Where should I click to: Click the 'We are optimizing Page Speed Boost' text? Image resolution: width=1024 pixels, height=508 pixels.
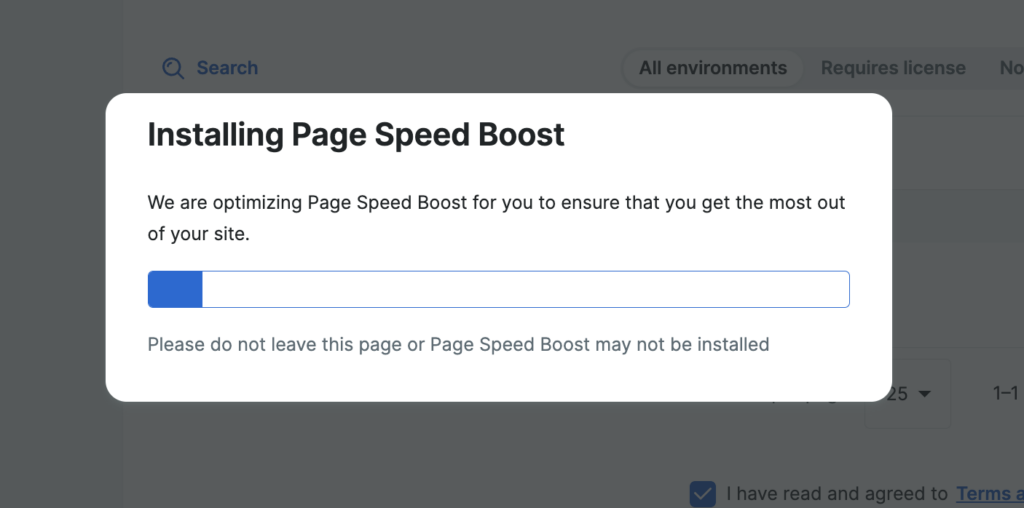click(x=496, y=218)
